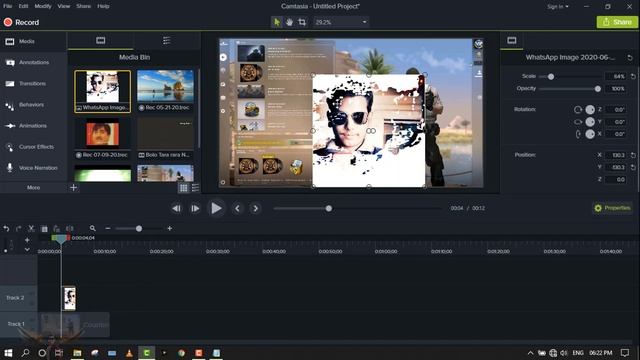Add a new track with plus icon
The image size is (640, 360).
click(27, 240)
